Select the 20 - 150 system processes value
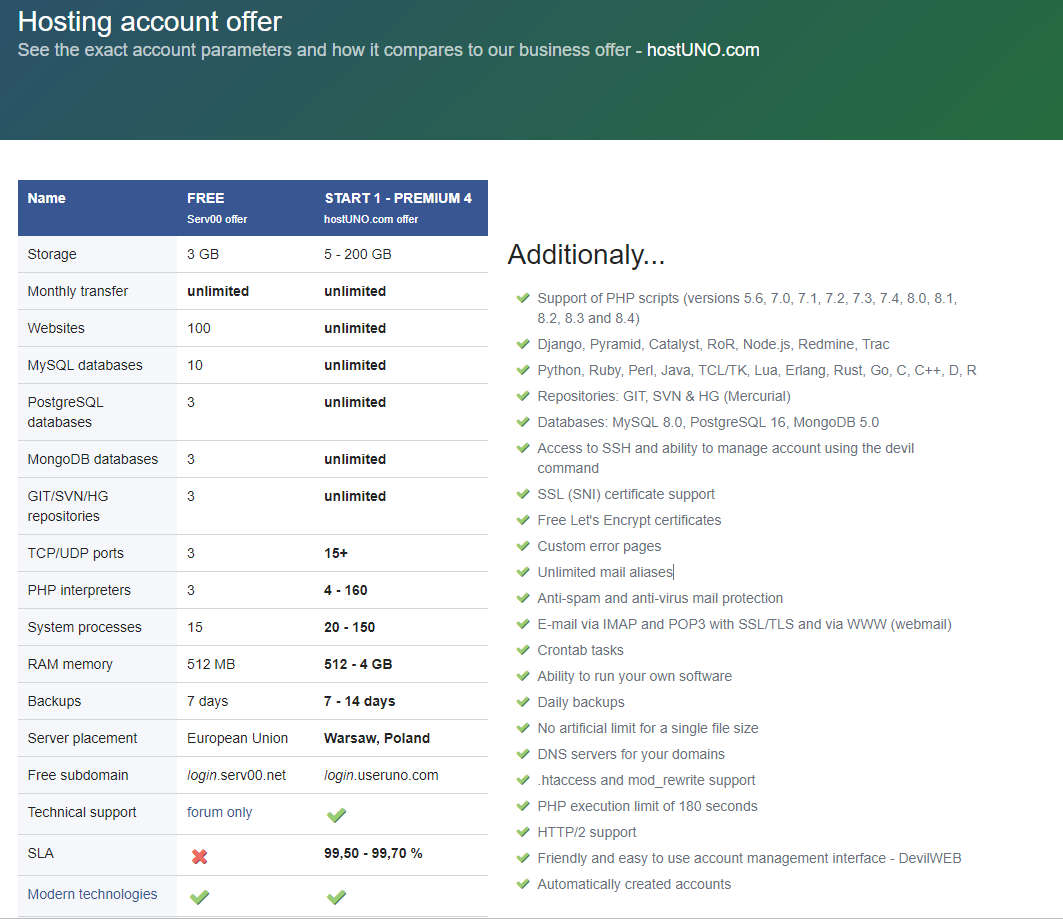Viewport: 1063px width, 919px height. 349,628
